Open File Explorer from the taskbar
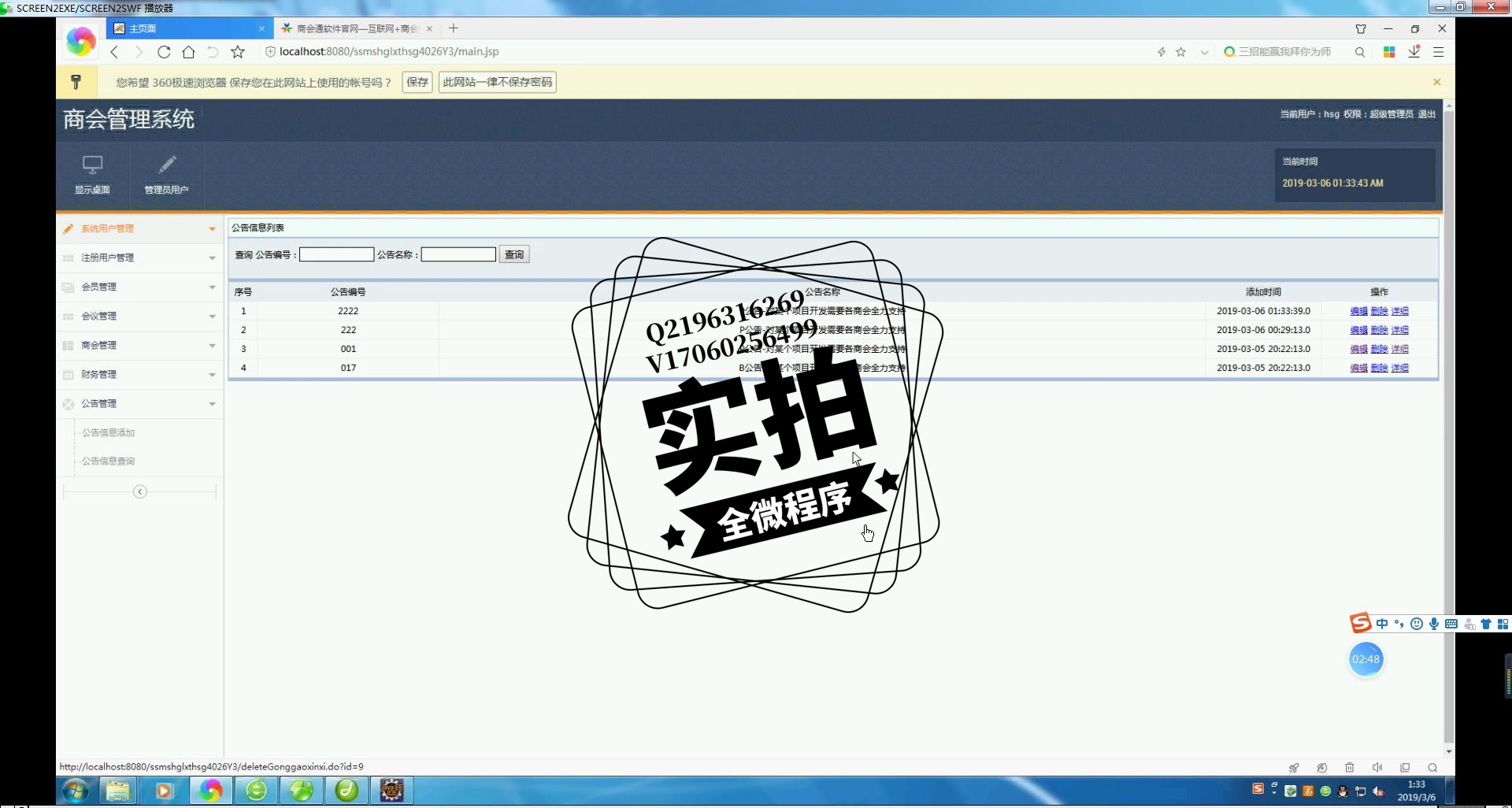Screen dimensions: 1512x808 pyautogui.click(x=118, y=790)
